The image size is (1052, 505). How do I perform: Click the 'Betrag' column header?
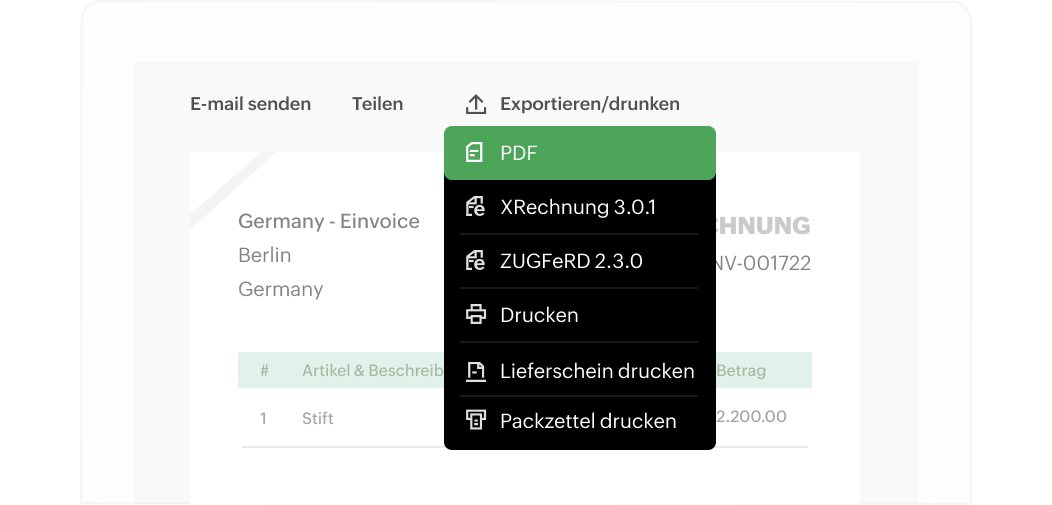pos(741,370)
